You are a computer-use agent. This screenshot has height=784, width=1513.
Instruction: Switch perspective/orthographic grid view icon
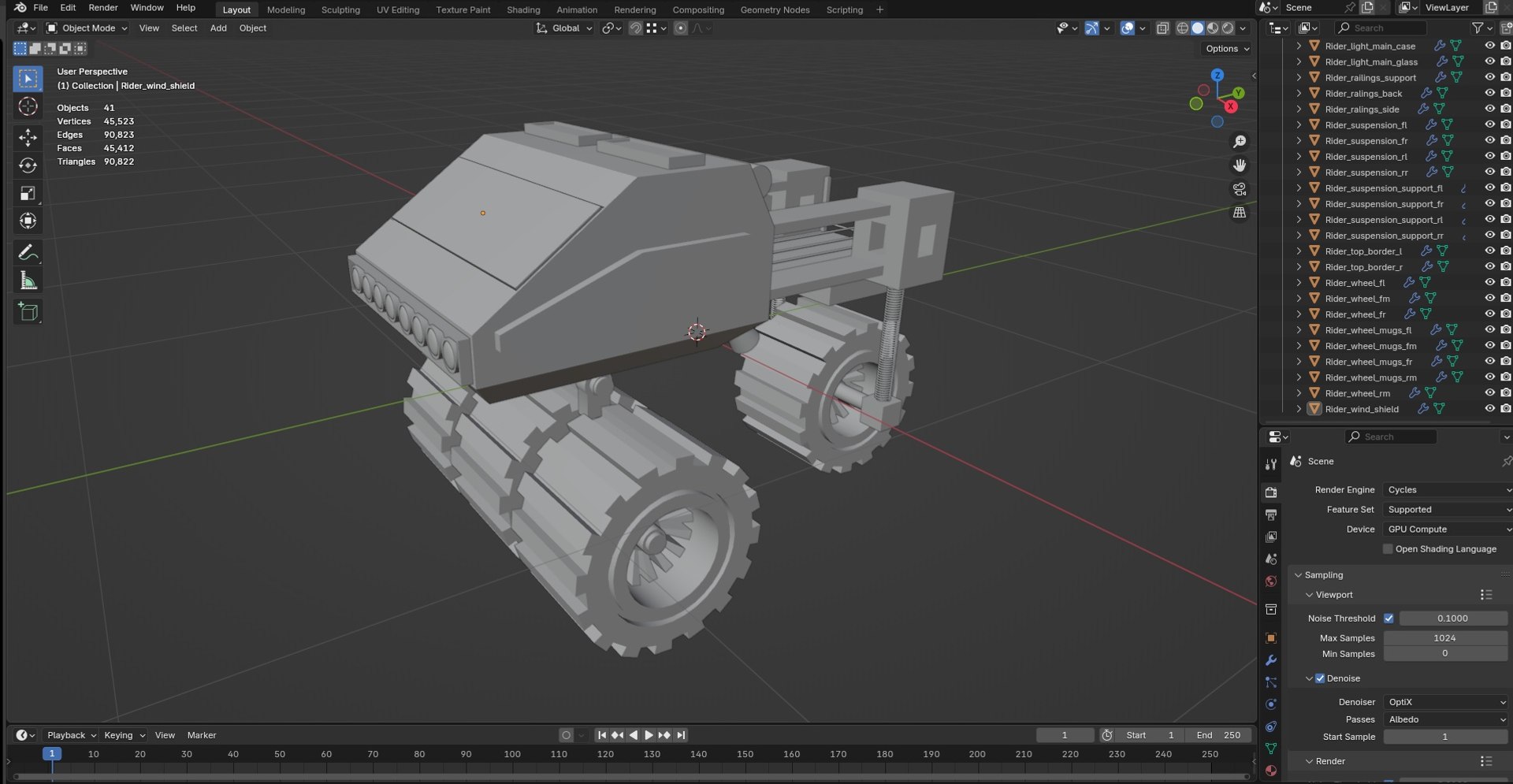(x=1240, y=213)
